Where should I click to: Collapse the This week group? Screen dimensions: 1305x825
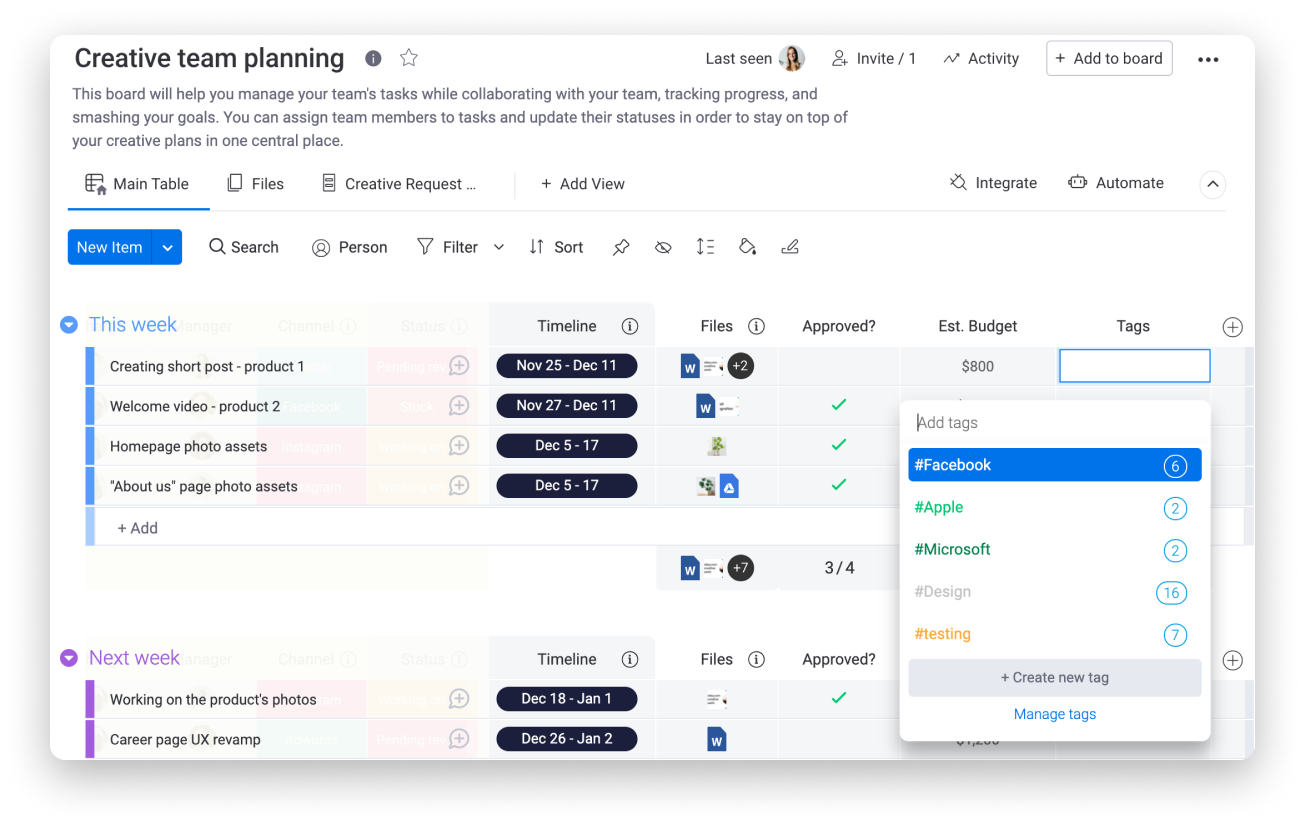pyautogui.click(x=69, y=325)
